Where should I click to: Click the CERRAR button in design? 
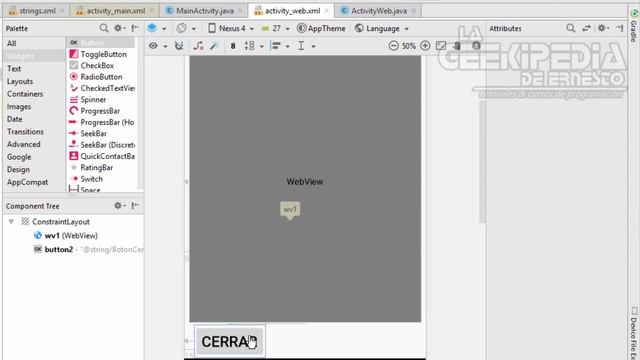(x=230, y=341)
